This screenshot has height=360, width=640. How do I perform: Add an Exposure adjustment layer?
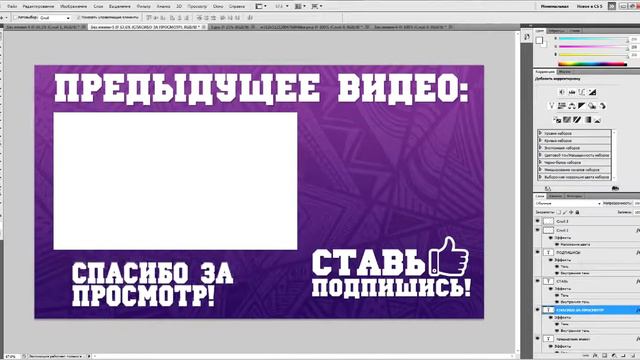coord(592,92)
